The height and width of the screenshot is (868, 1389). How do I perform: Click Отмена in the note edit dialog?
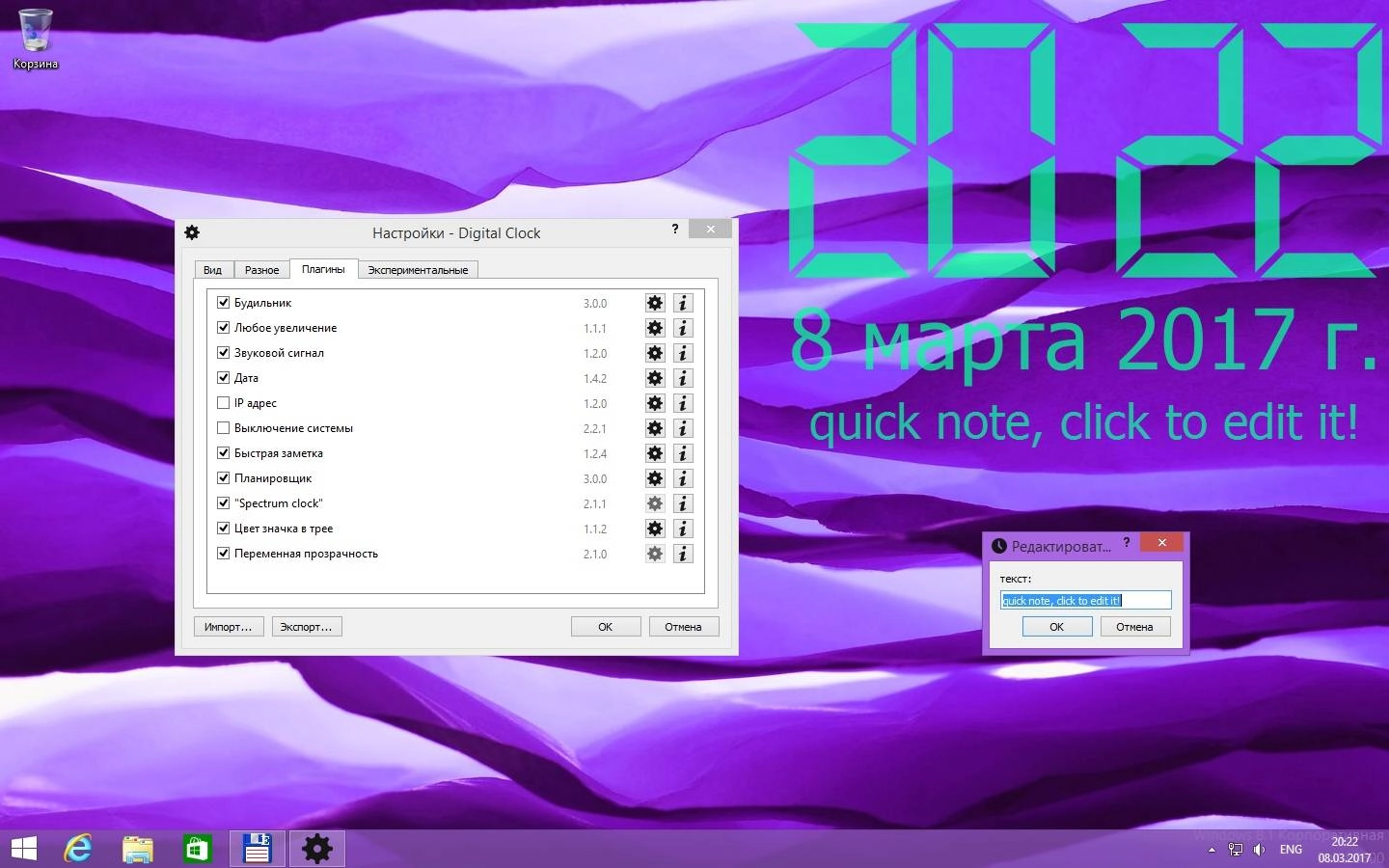pyautogui.click(x=1135, y=627)
